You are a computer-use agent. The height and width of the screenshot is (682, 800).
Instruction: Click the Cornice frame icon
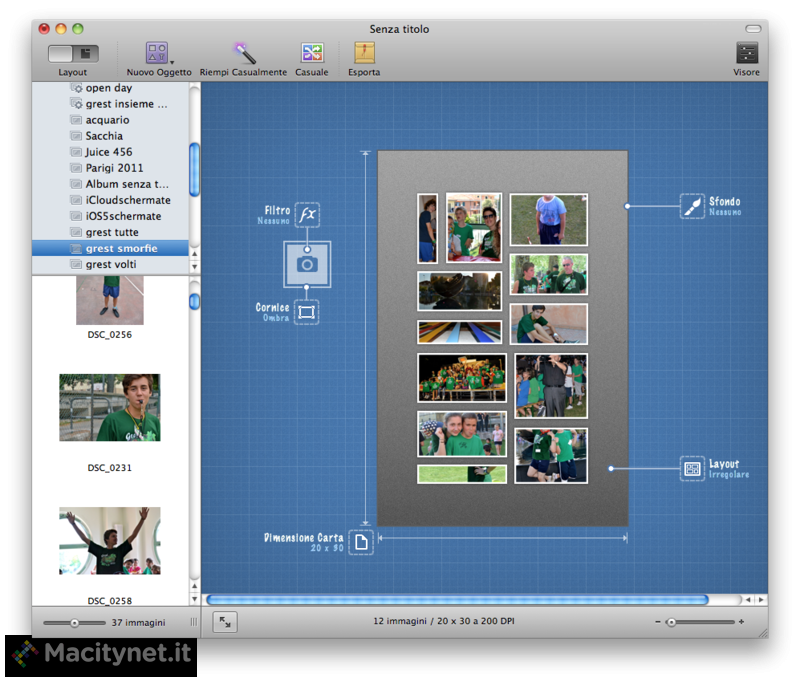[x=307, y=312]
